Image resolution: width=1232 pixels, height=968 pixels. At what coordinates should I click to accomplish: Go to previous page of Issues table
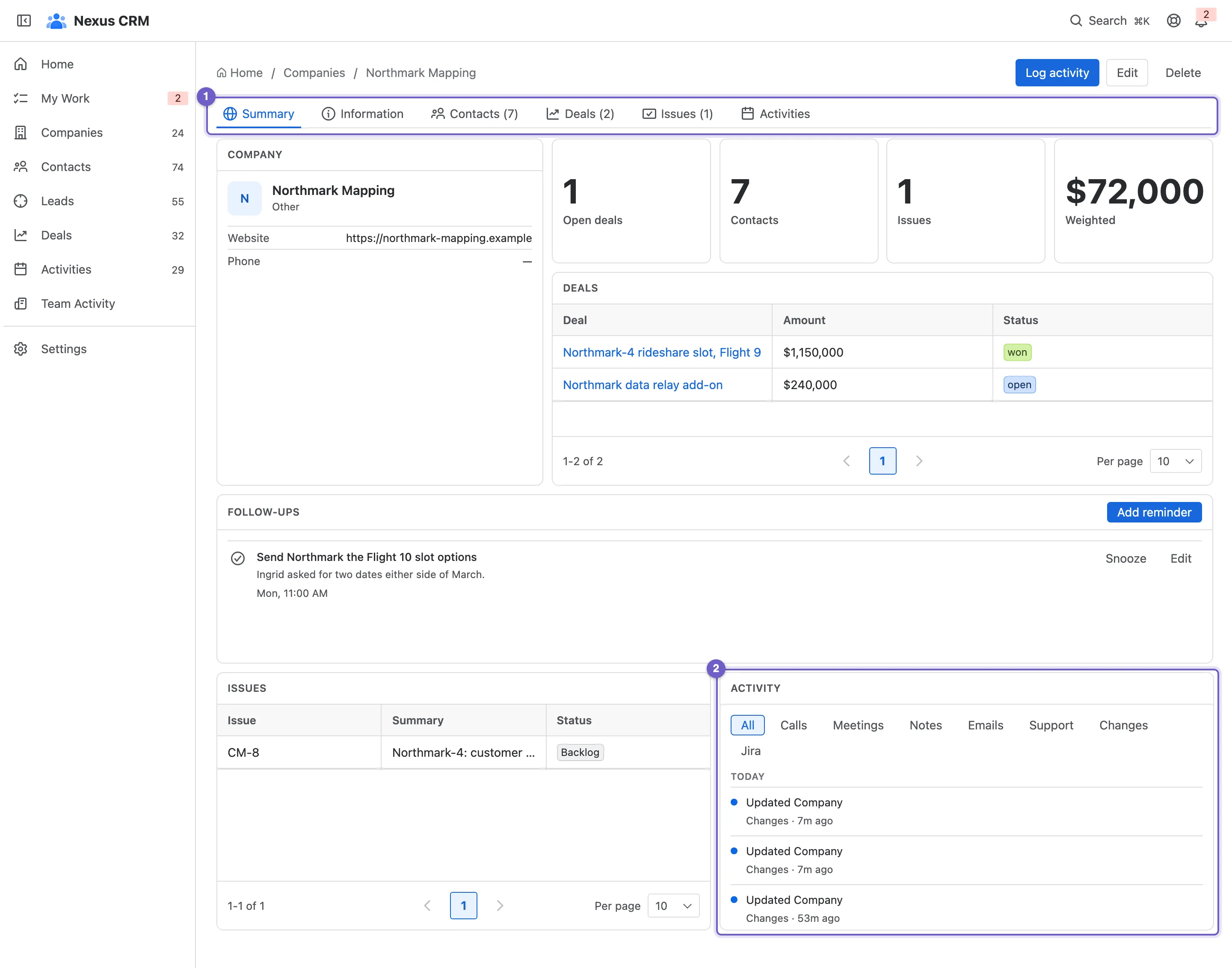[x=427, y=906]
